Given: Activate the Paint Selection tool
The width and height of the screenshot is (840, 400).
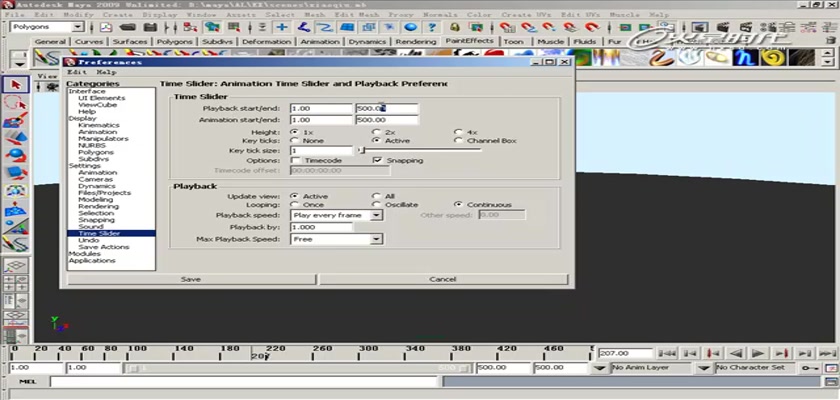Looking at the screenshot, I should click(x=16, y=120).
